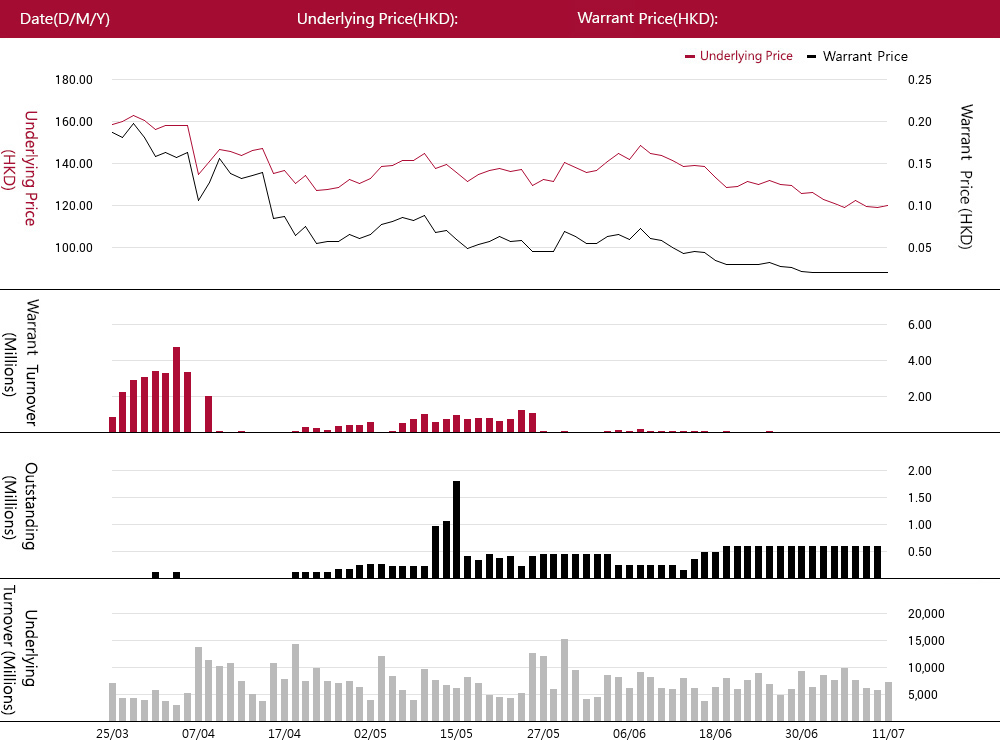Click the 10,000 Underlying Turnover axis value

926,668
